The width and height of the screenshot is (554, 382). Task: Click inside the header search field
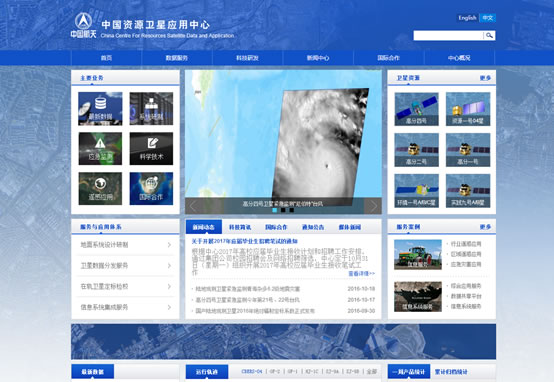pyautogui.click(x=448, y=35)
